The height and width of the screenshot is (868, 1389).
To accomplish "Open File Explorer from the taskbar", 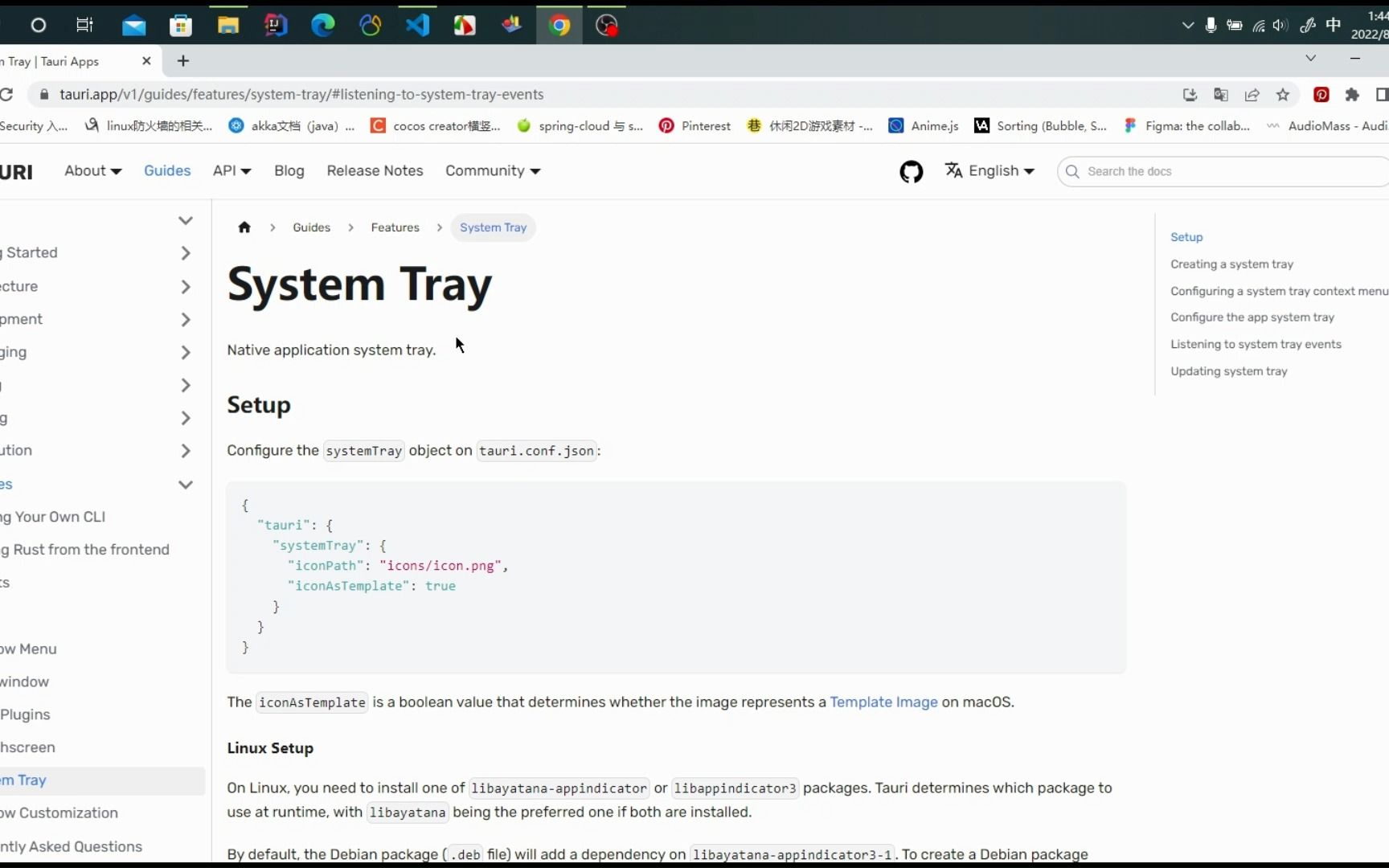I will [x=228, y=26].
